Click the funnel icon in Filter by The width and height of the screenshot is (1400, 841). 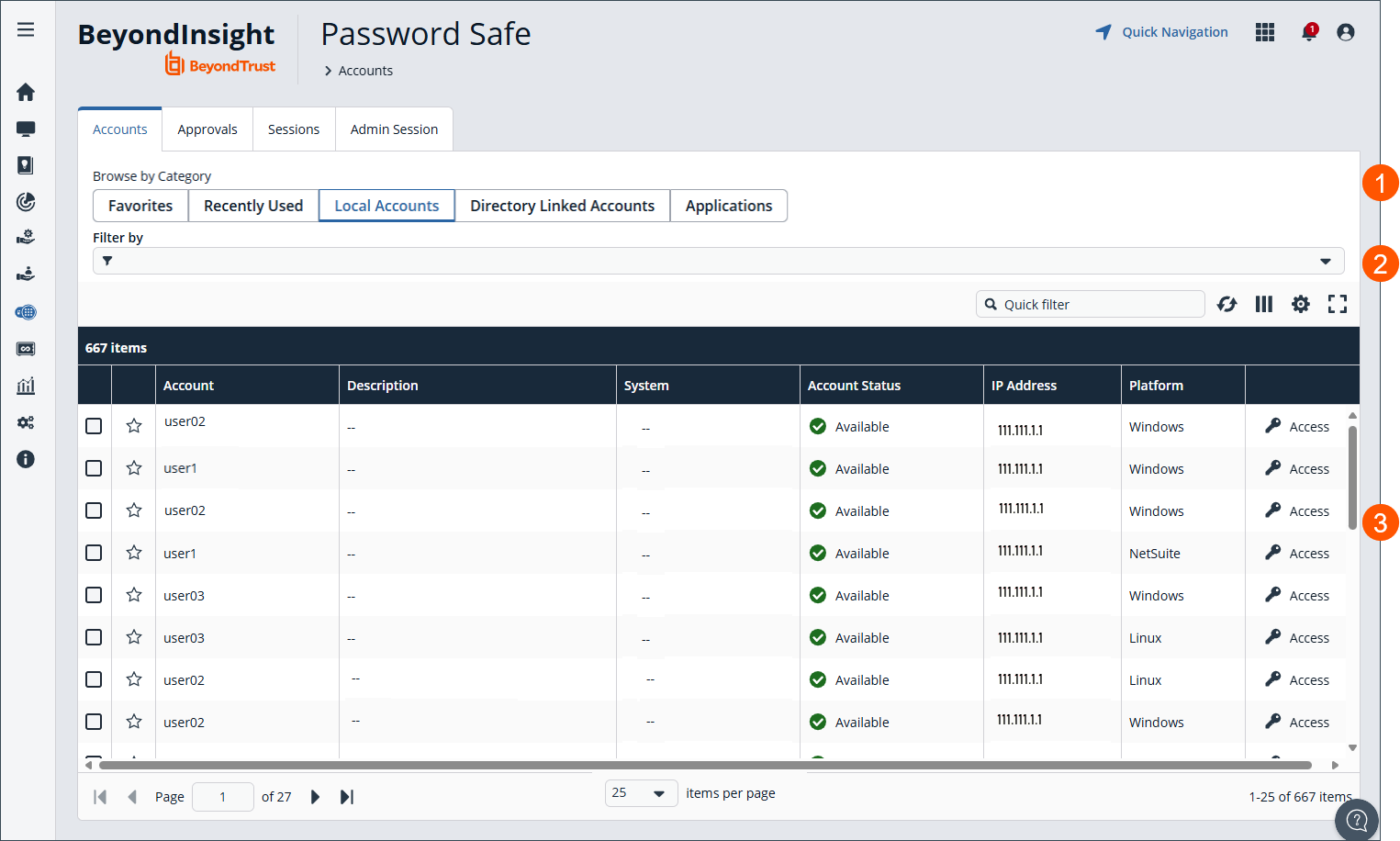click(107, 261)
